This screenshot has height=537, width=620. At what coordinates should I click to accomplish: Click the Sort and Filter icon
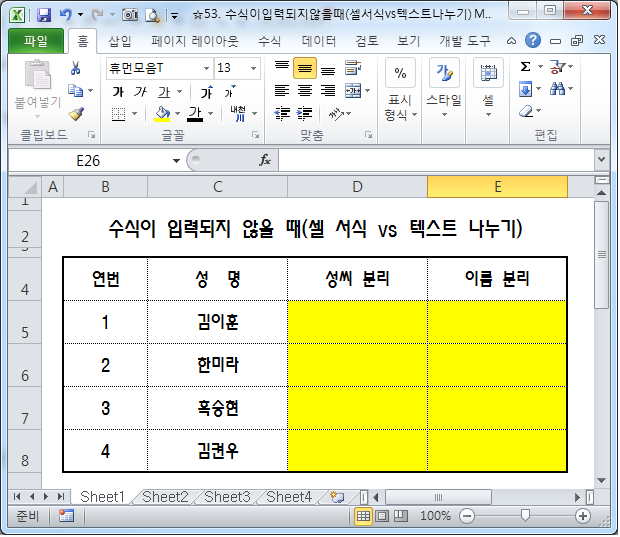pos(557,66)
